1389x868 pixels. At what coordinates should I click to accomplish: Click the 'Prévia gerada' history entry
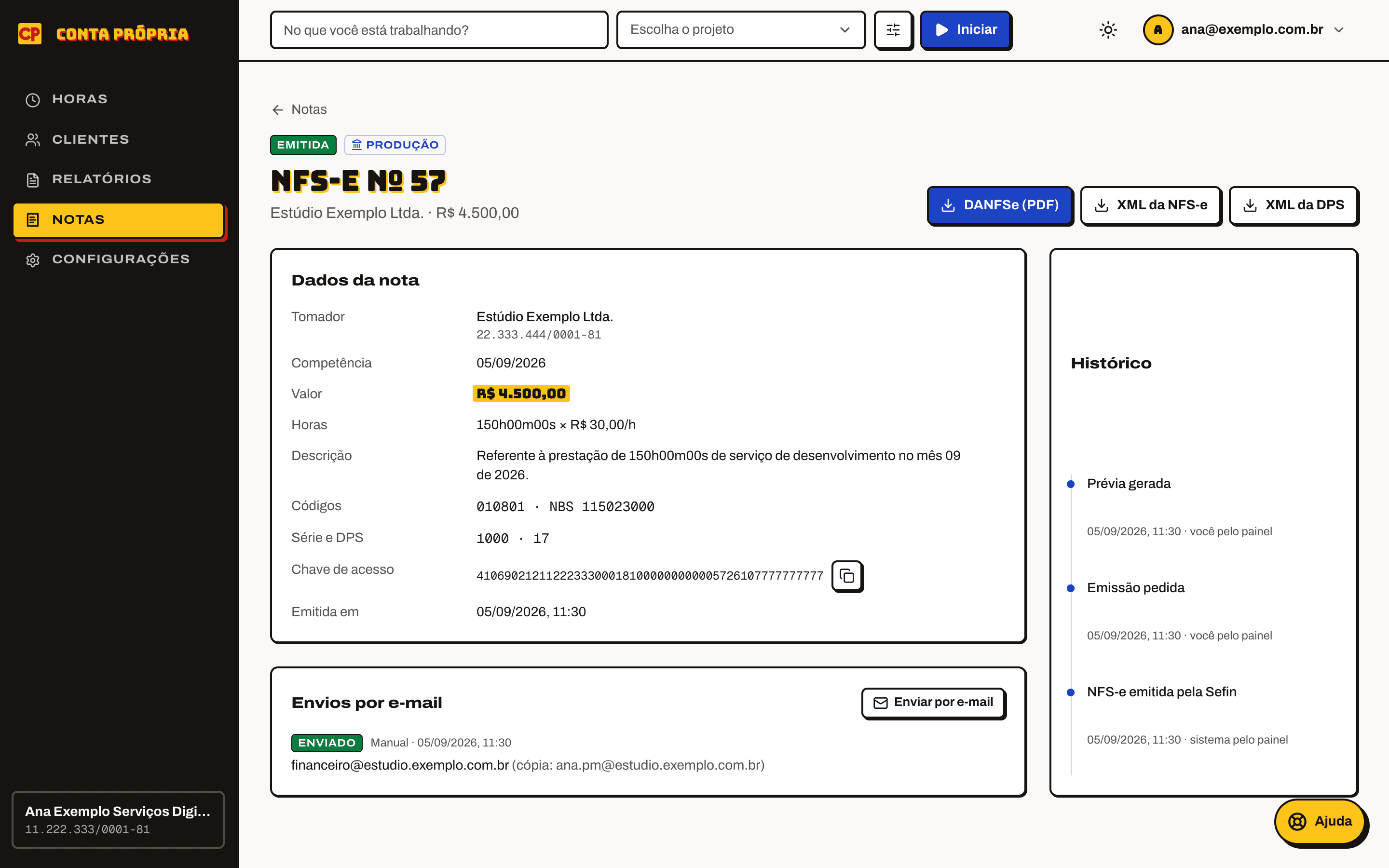point(1129,483)
